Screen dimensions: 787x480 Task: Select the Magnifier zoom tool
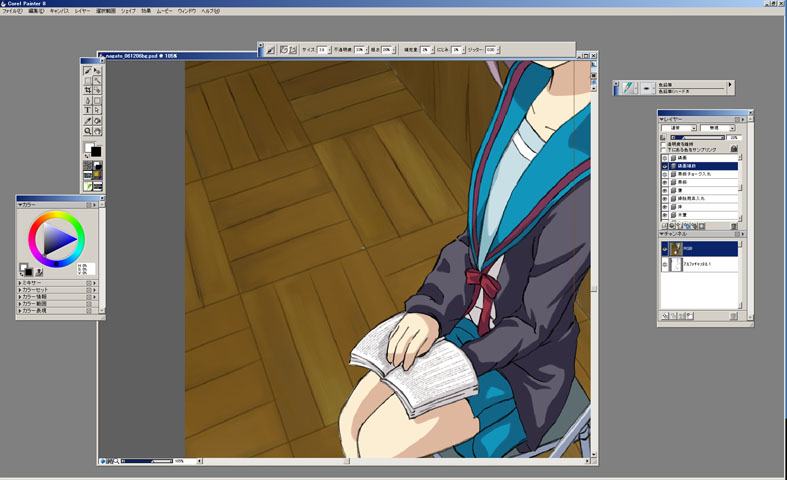pos(87,131)
